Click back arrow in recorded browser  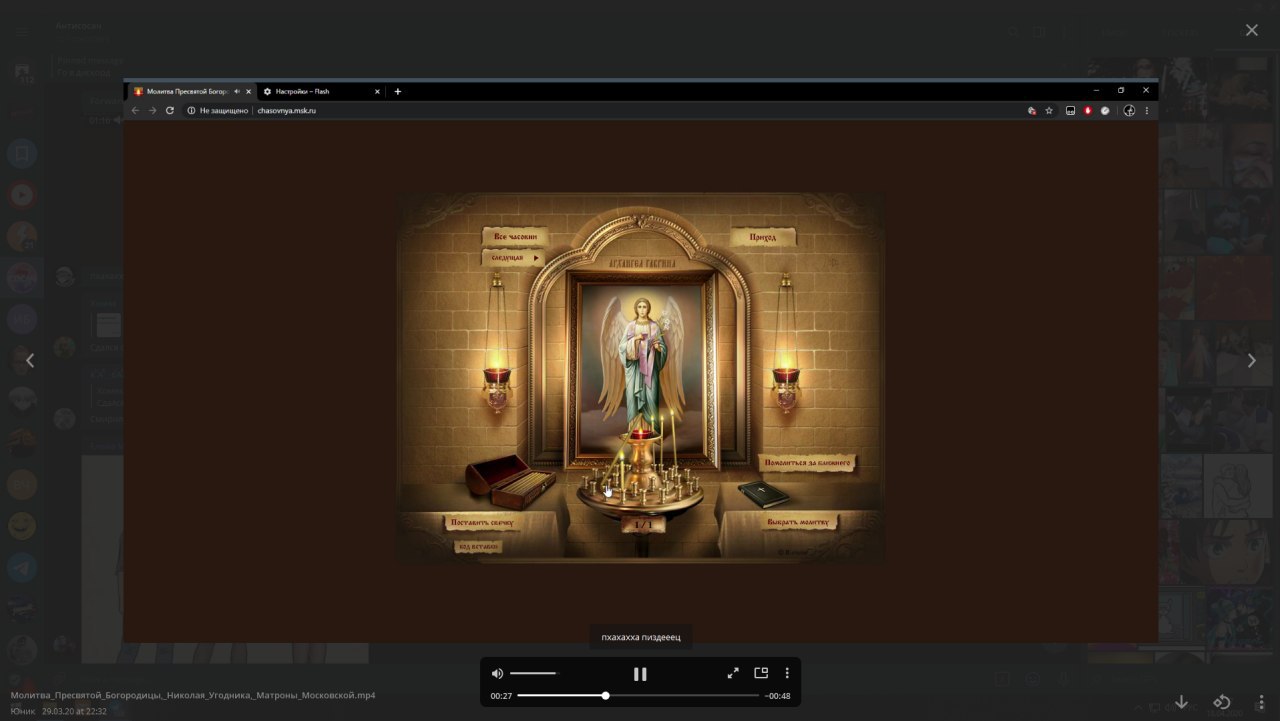point(136,111)
